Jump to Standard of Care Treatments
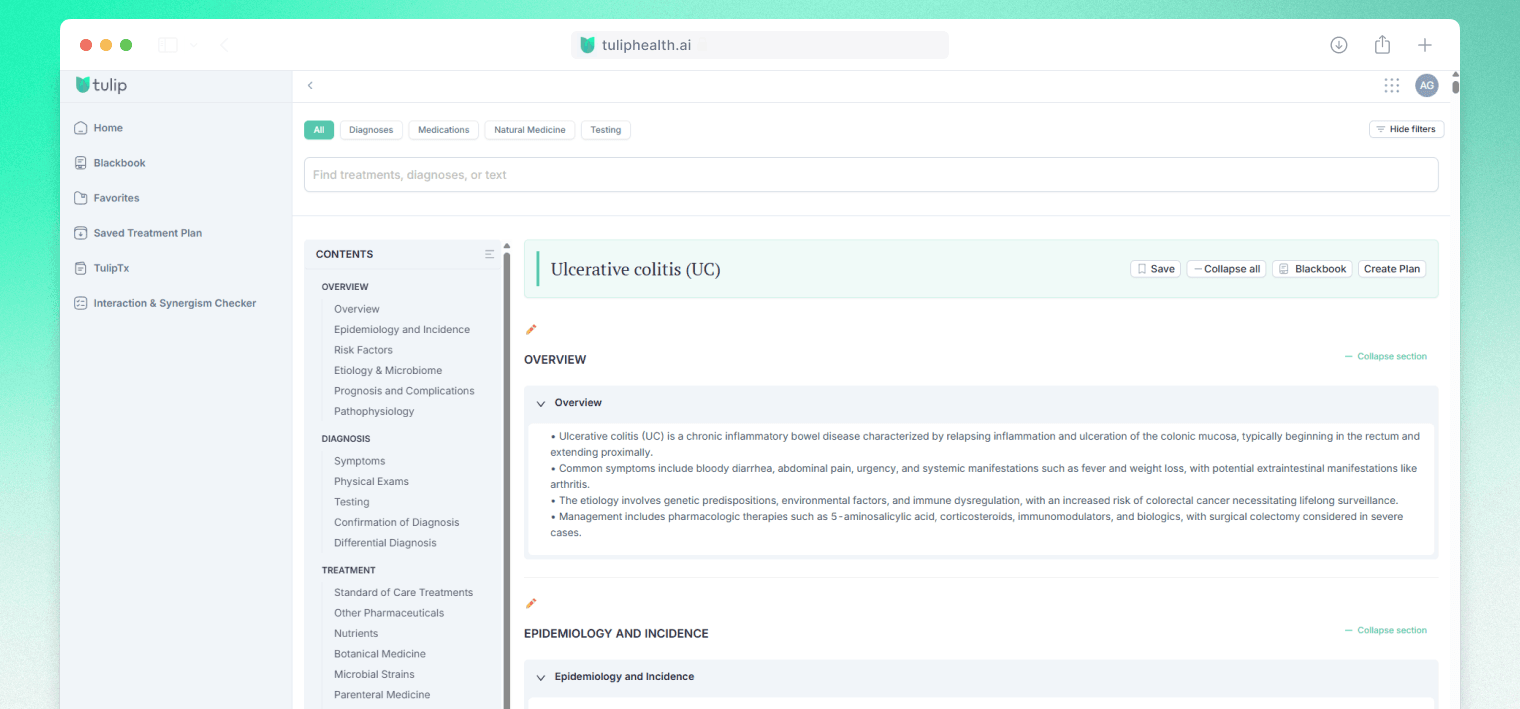1520x709 pixels. (403, 593)
